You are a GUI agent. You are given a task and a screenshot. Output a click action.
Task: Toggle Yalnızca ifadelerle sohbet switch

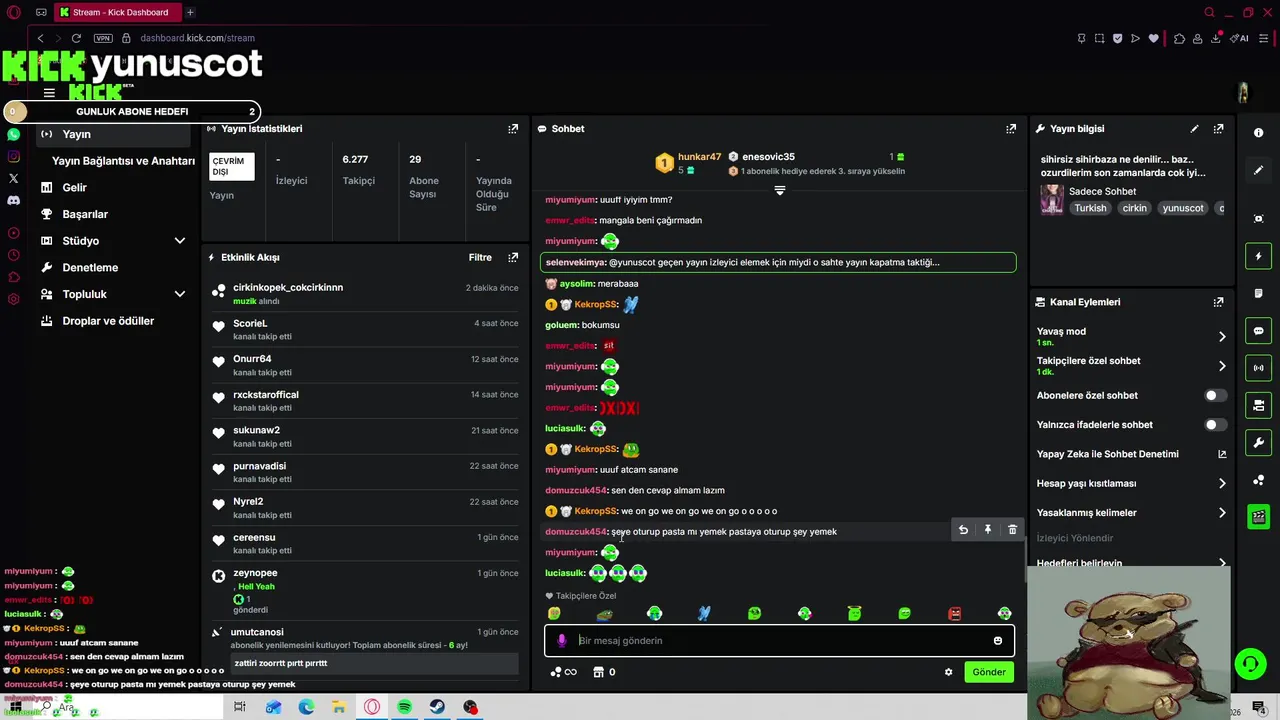point(1215,425)
